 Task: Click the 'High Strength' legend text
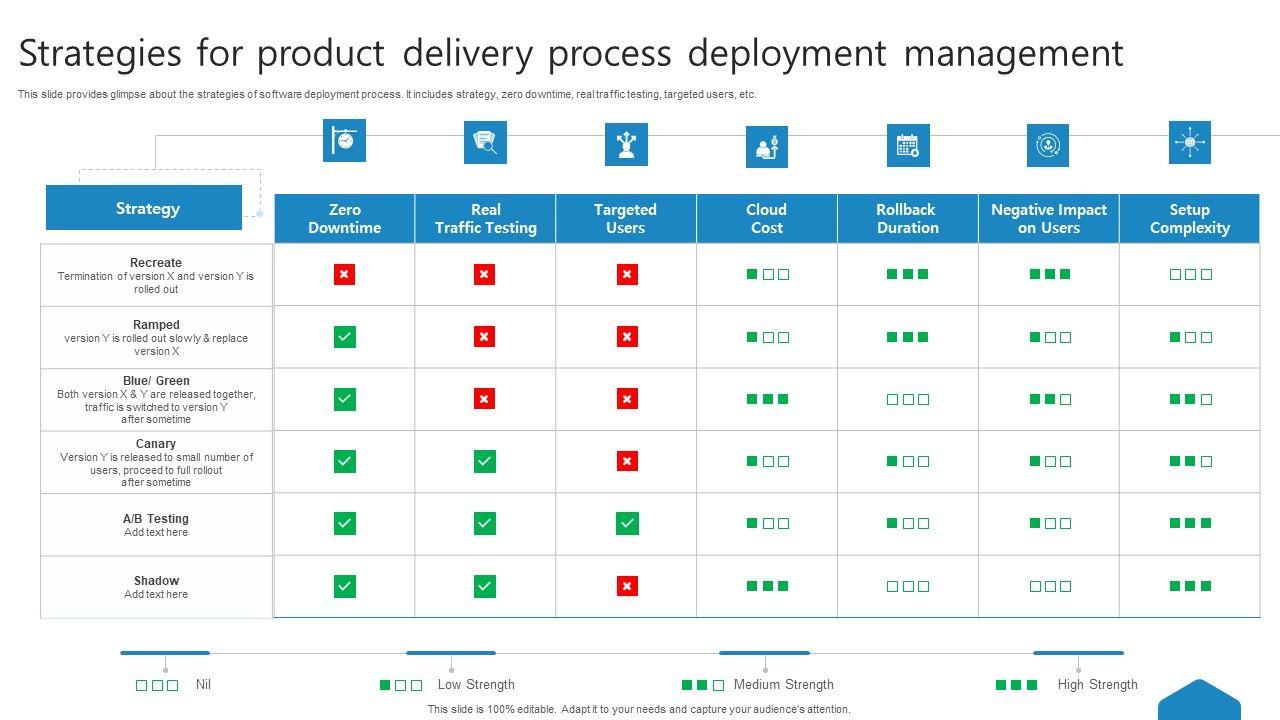[1097, 685]
